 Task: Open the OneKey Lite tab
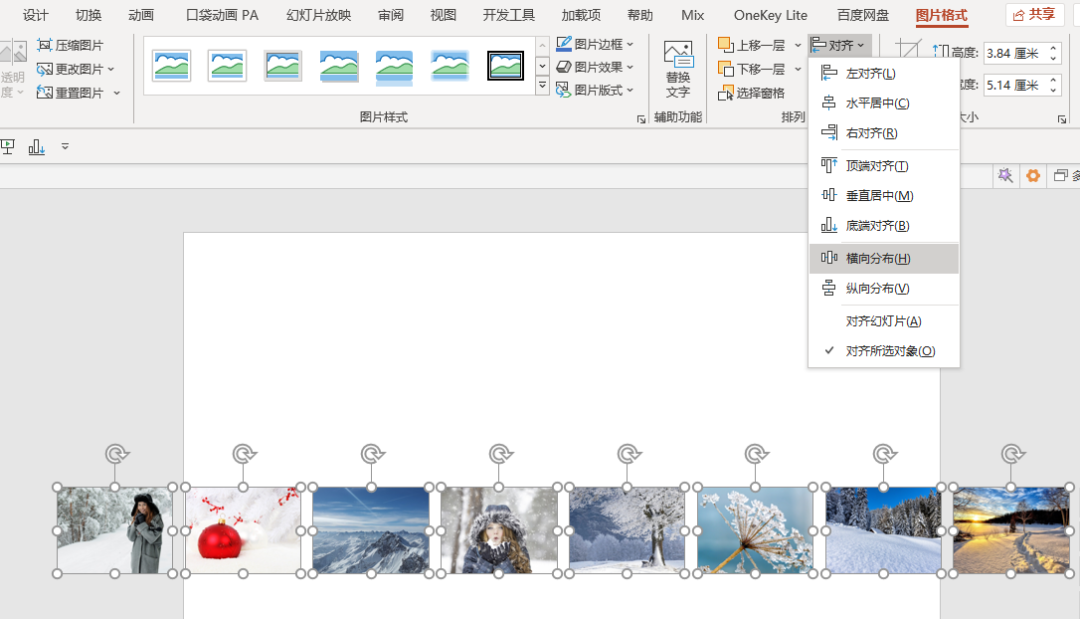pos(770,14)
